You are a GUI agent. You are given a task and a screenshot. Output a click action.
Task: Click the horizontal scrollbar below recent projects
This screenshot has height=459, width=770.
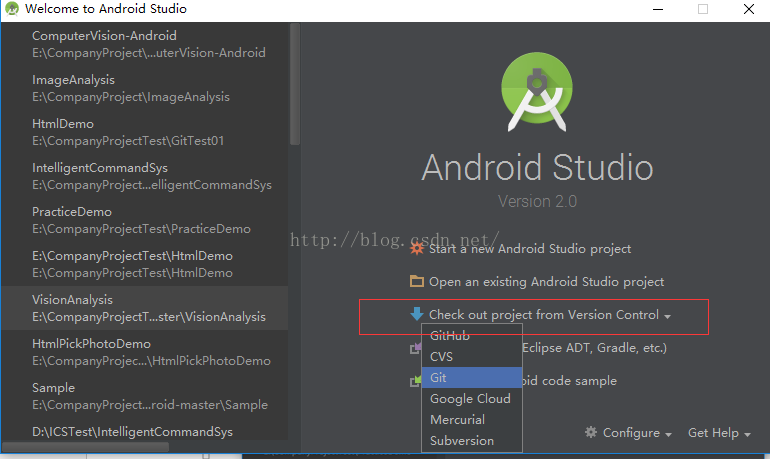[x=85, y=447]
